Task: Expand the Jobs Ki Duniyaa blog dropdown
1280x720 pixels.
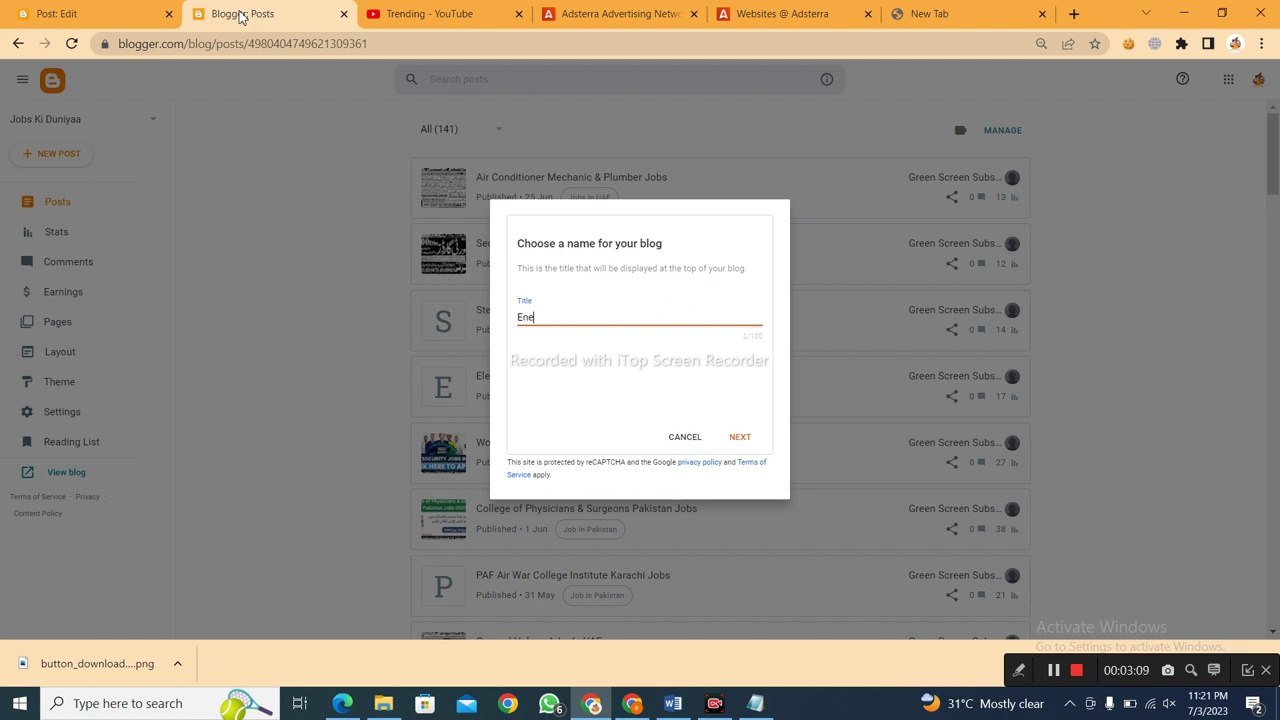Action: coord(153,119)
